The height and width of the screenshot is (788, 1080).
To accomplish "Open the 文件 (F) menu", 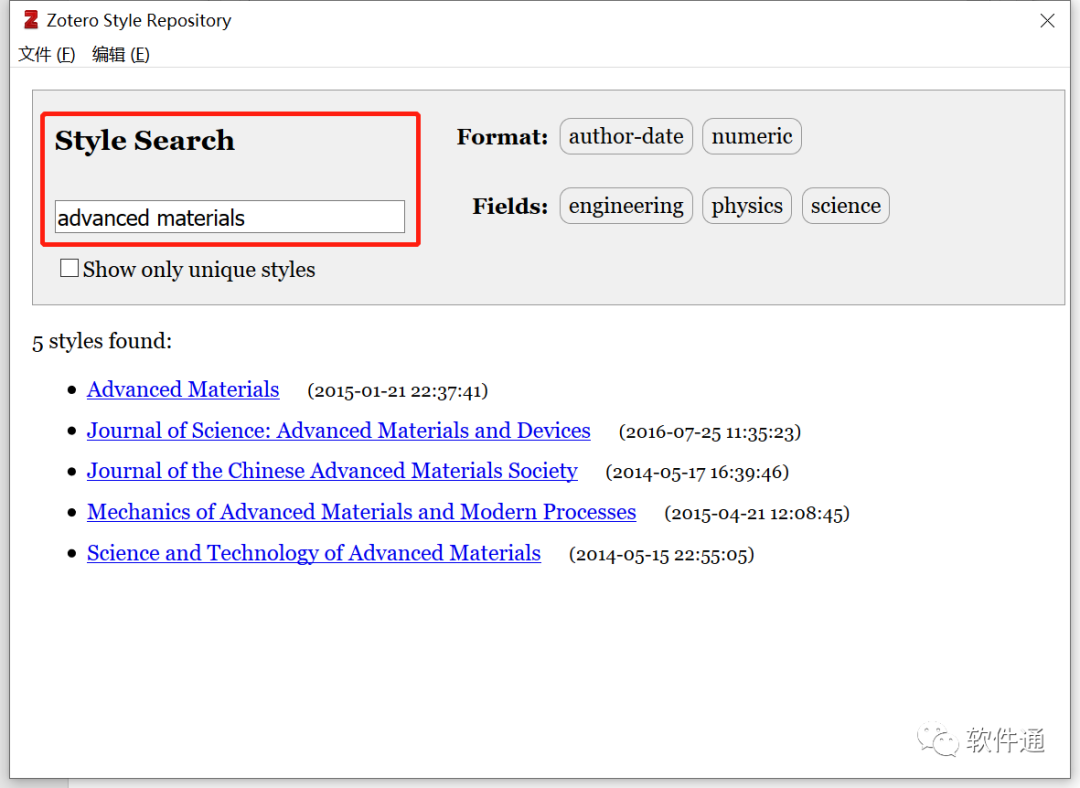I will tap(46, 54).
